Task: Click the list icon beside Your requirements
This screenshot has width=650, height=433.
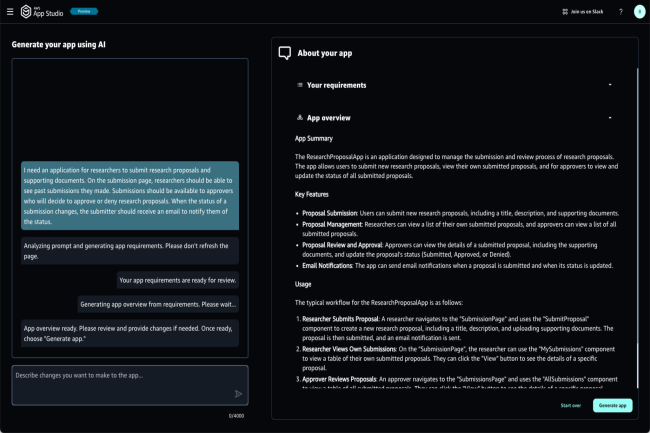Action: point(300,85)
